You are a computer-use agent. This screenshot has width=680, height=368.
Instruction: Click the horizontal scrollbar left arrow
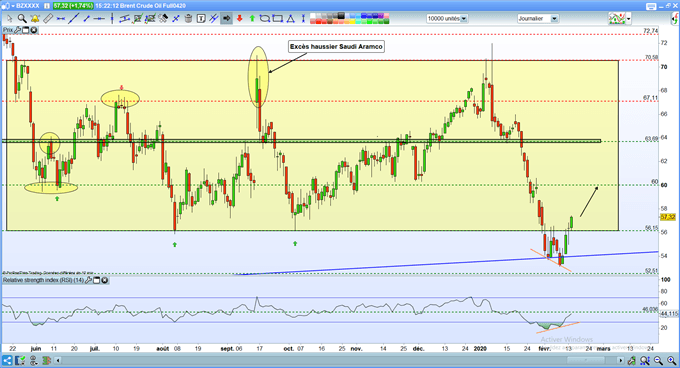pyautogui.click(x=57, y=360)
